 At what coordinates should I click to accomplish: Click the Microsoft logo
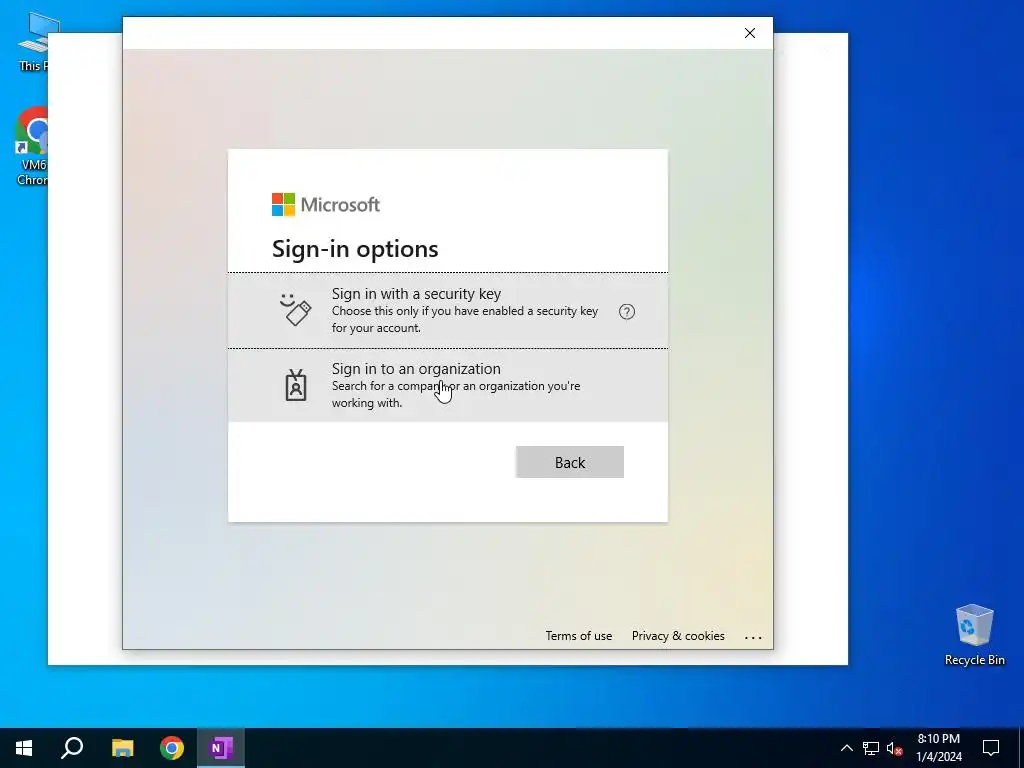click(325, 204)
